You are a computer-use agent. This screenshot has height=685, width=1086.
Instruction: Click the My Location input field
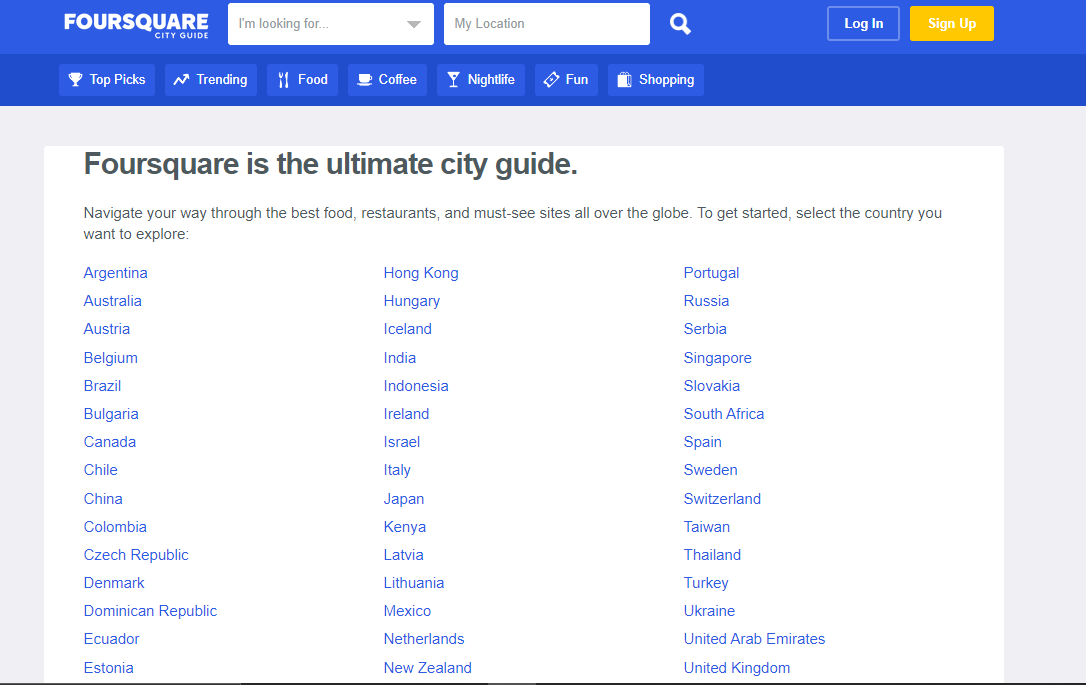[546, 24]
